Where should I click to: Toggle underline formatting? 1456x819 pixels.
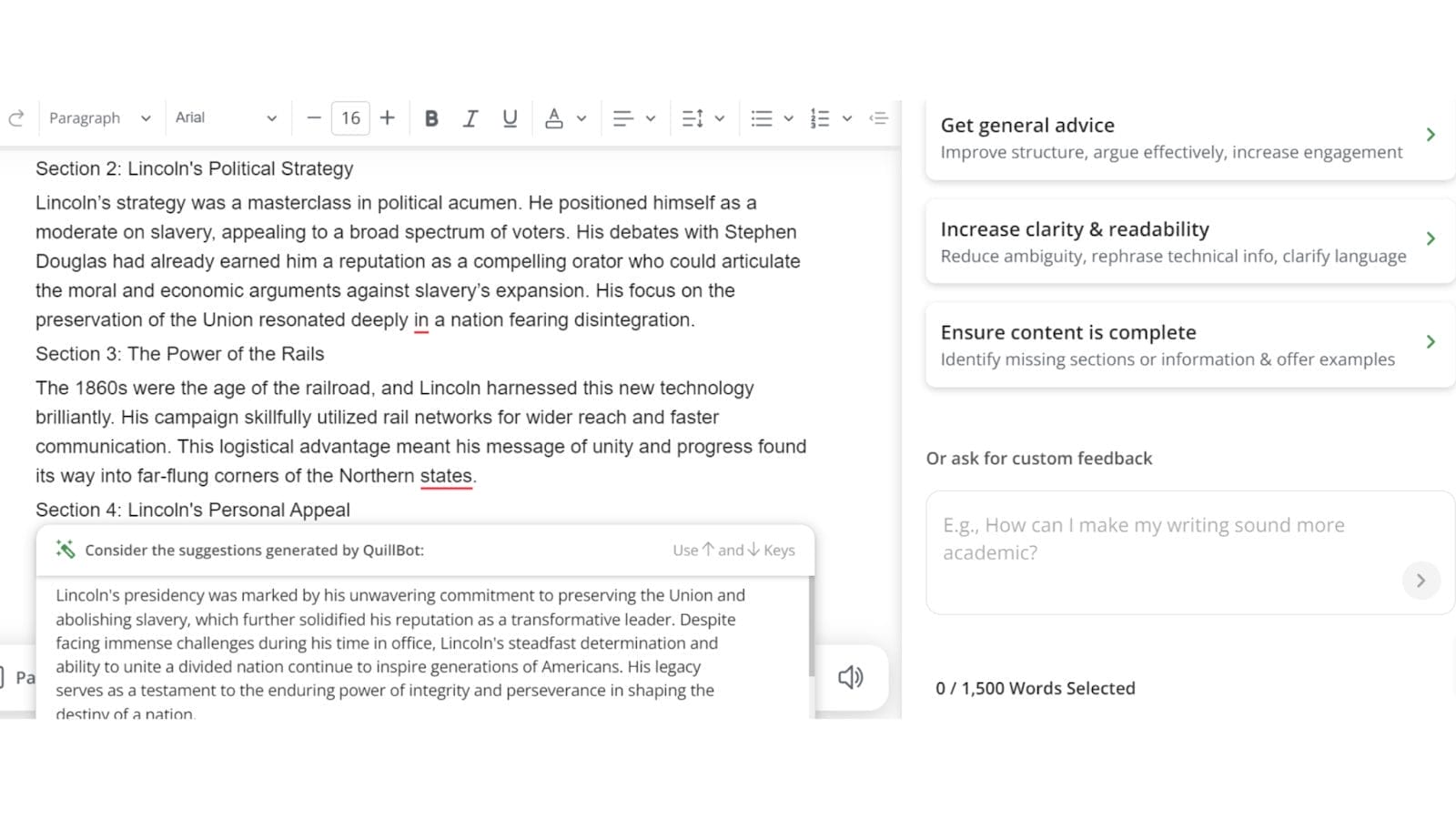510,117
